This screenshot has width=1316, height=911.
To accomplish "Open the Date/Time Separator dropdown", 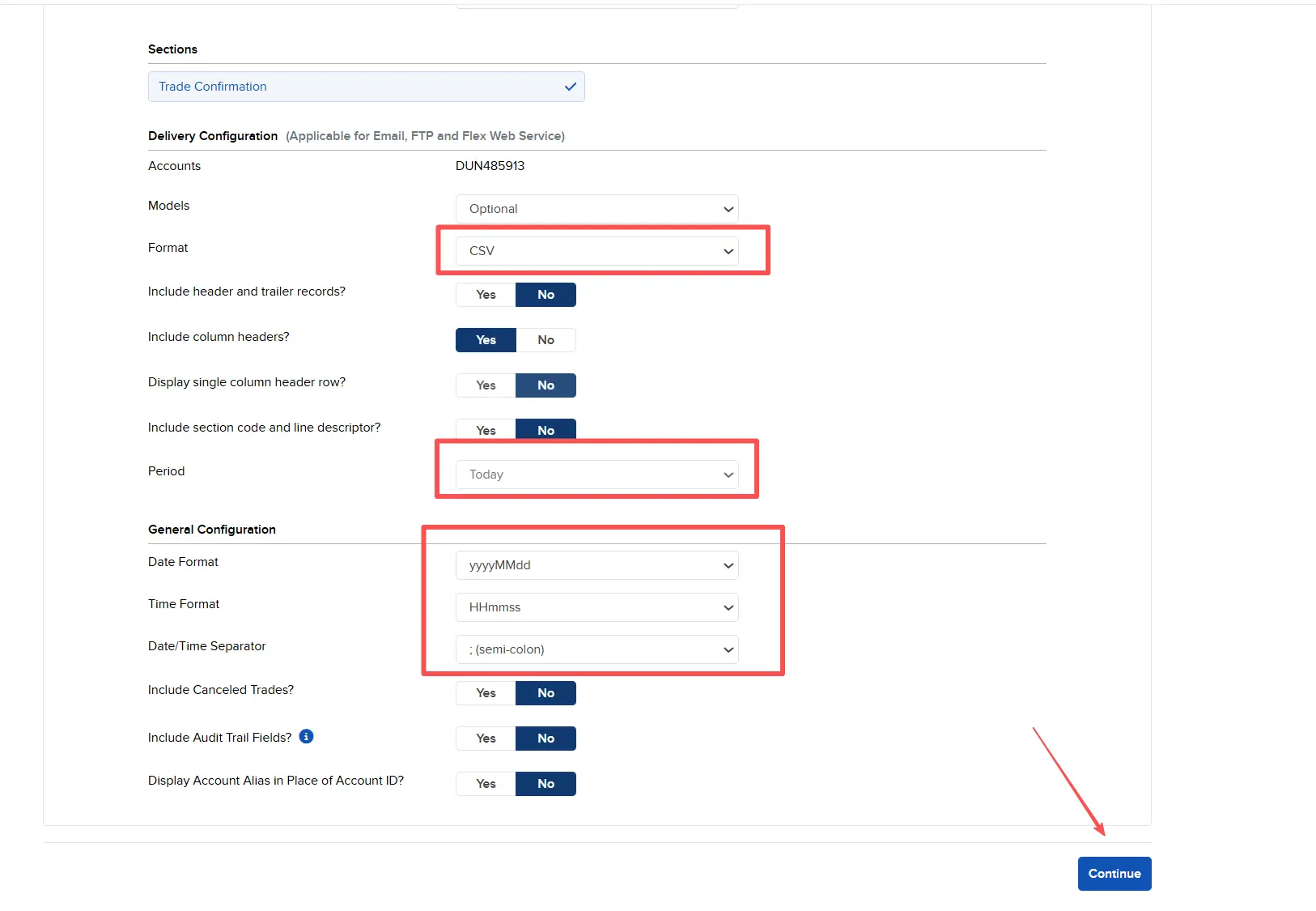I will 596,649.
